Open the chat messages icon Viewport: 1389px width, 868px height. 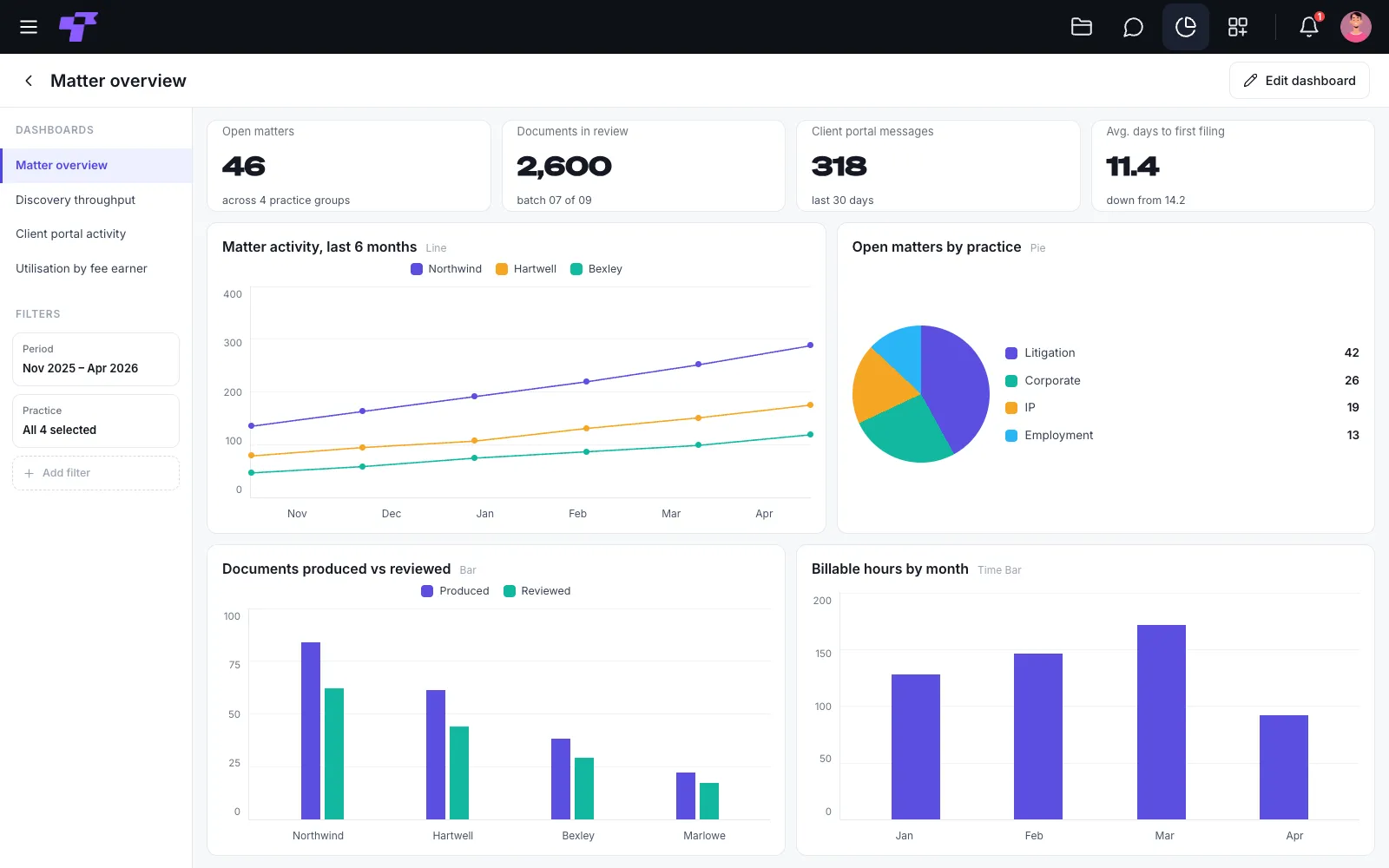1133,27
